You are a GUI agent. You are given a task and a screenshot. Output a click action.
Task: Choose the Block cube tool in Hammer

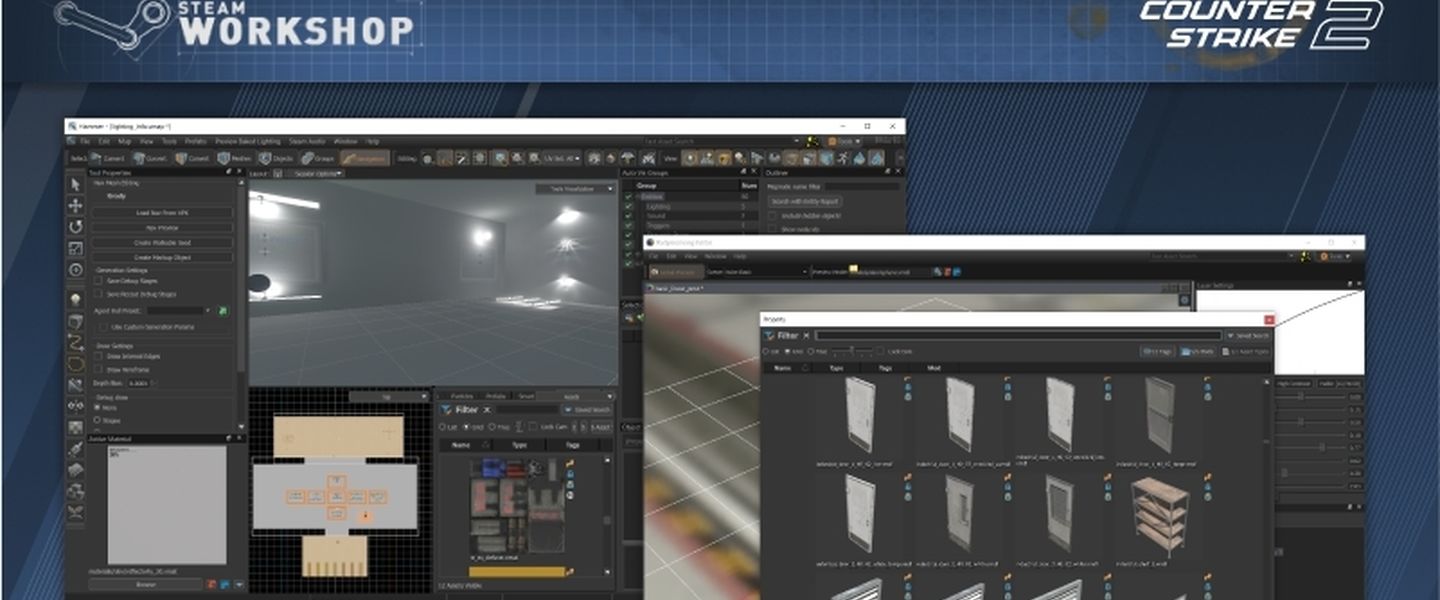[x=75, y=321]
